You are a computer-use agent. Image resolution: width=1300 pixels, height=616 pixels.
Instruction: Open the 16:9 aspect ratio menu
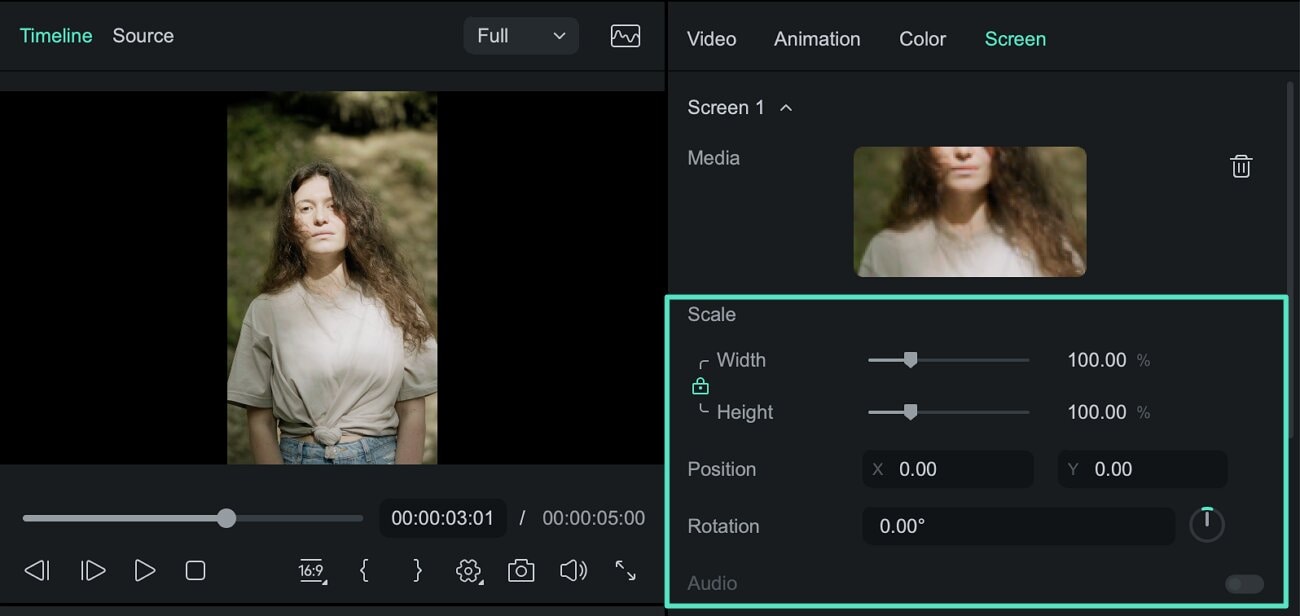tap(312, 571)
